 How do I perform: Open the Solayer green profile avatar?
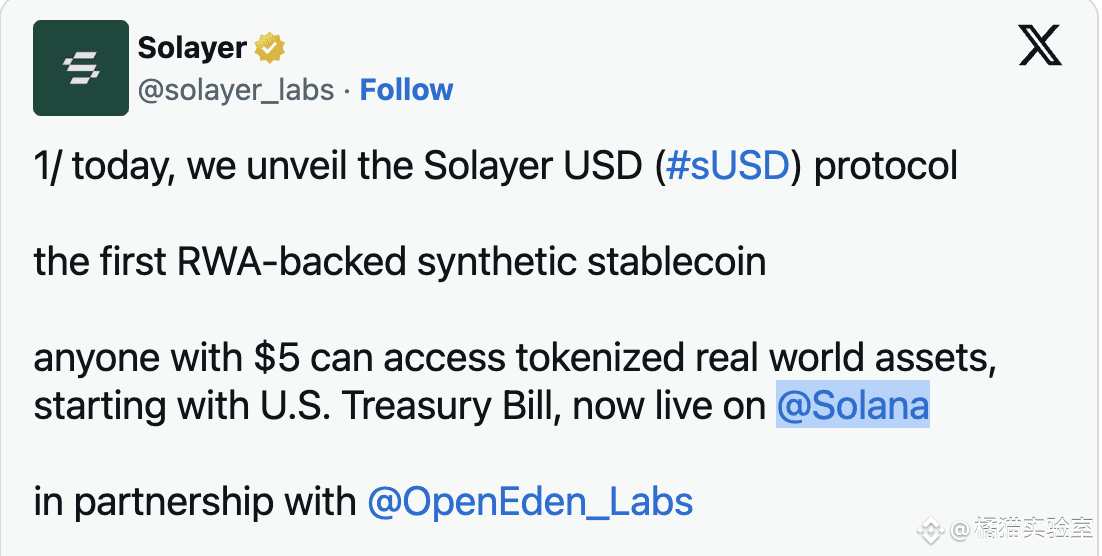[81, 67]
